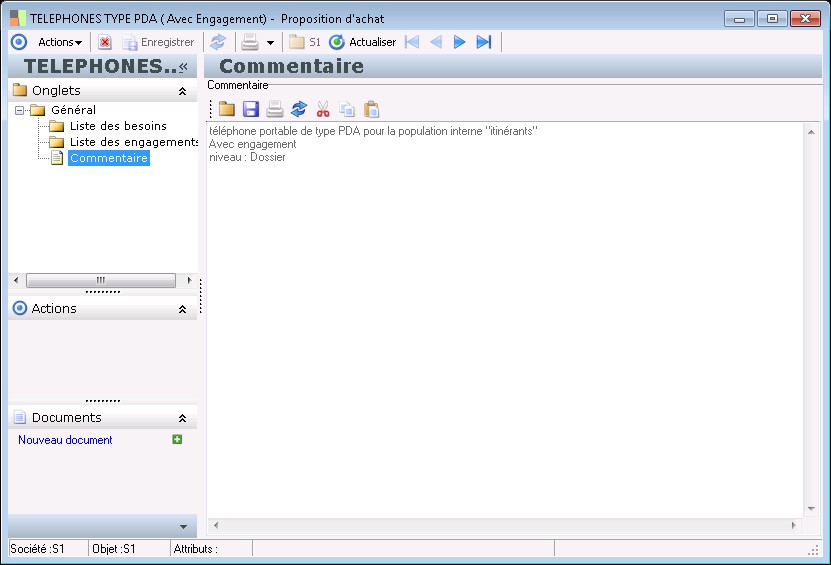Click the Enregistrer save button
Viewport: 831px width, 565px height.
158,42
